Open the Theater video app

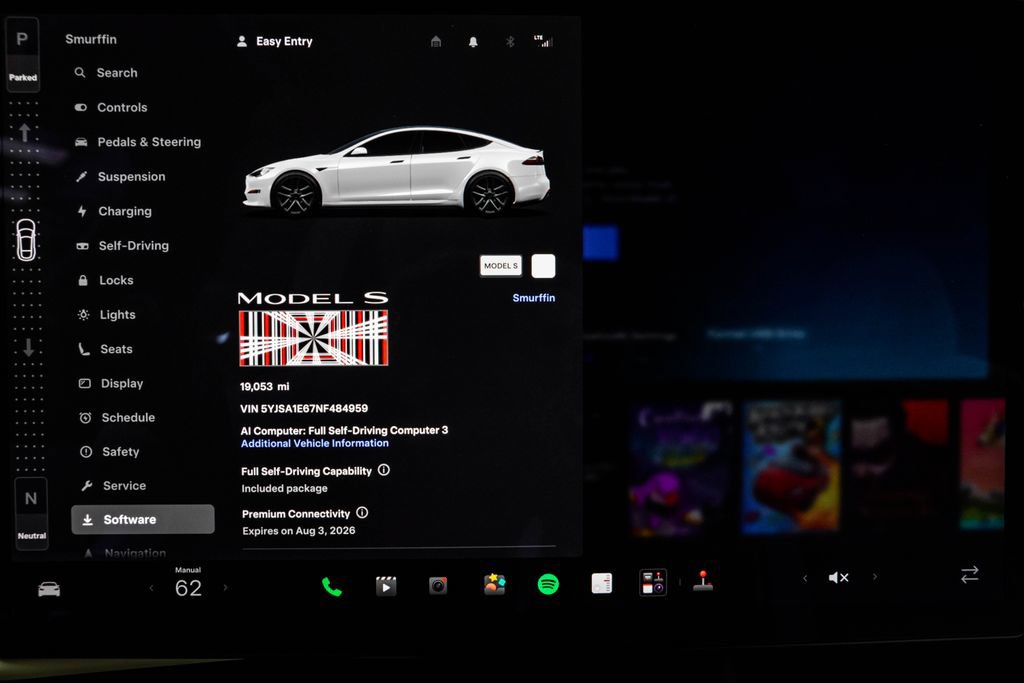tap(386, 586)
